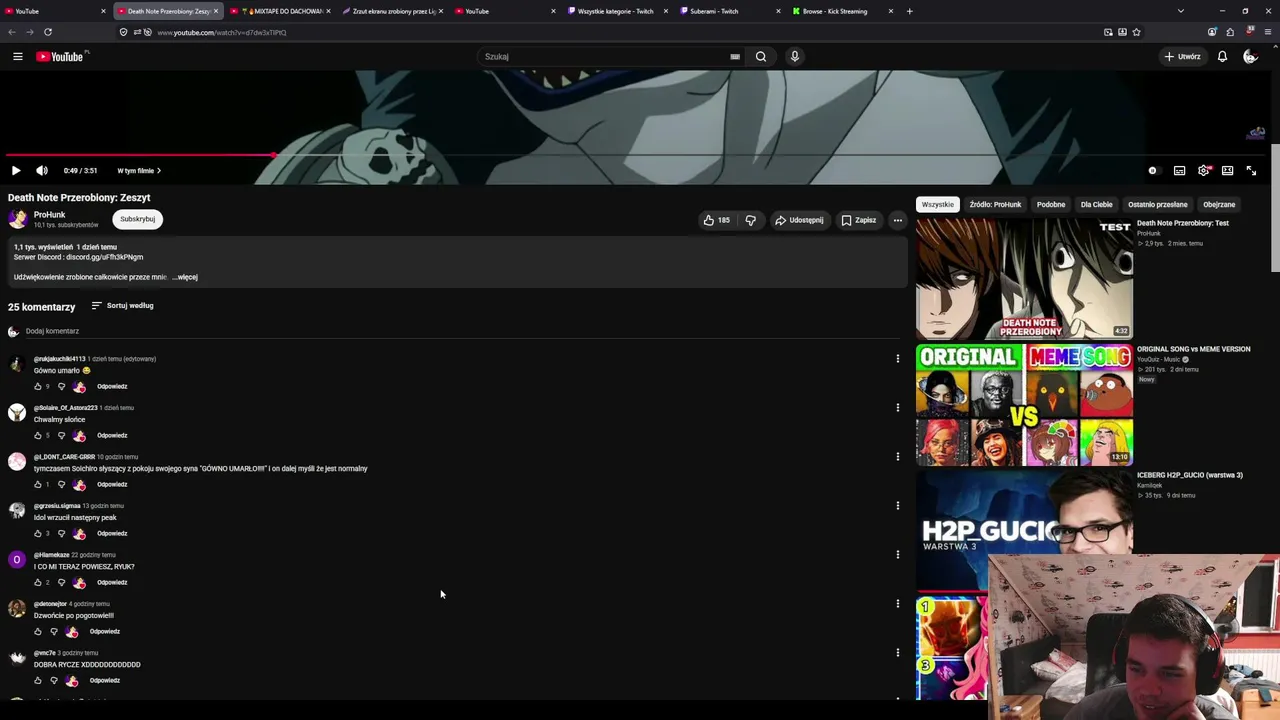
Task: Open options menu for @detonejtor comment
Action: tap(898, 604)
